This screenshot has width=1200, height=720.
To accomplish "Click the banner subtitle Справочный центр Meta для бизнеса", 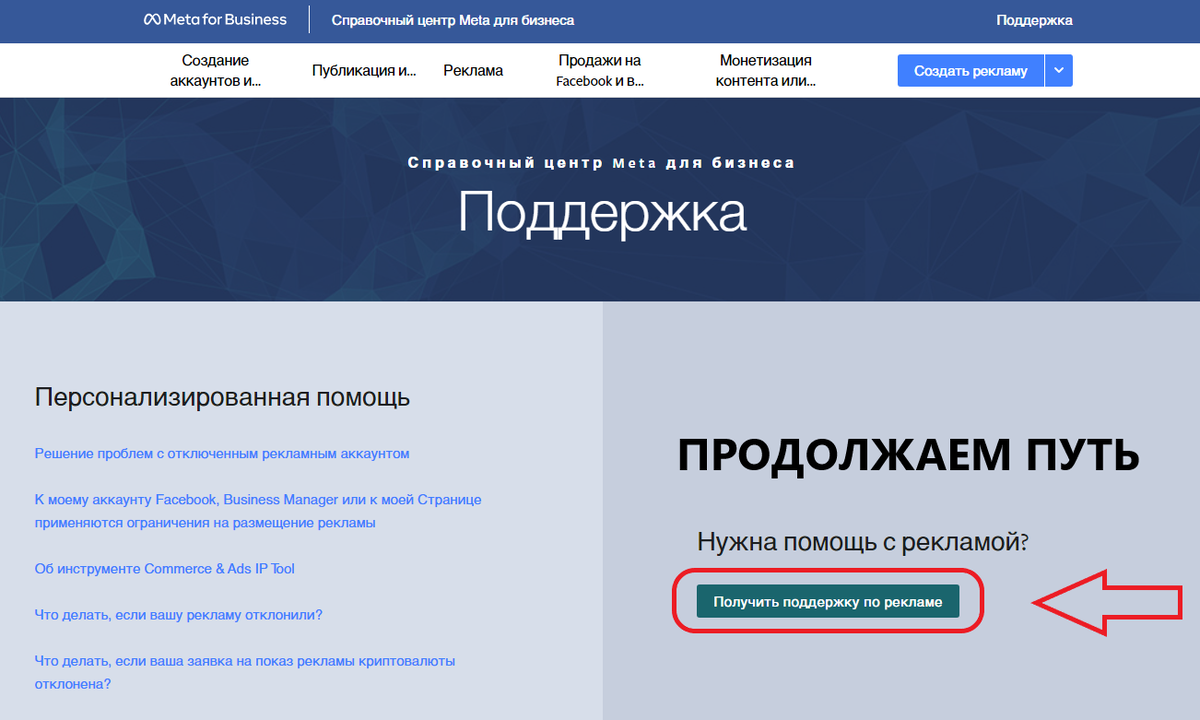I will (x=602, y=162).
